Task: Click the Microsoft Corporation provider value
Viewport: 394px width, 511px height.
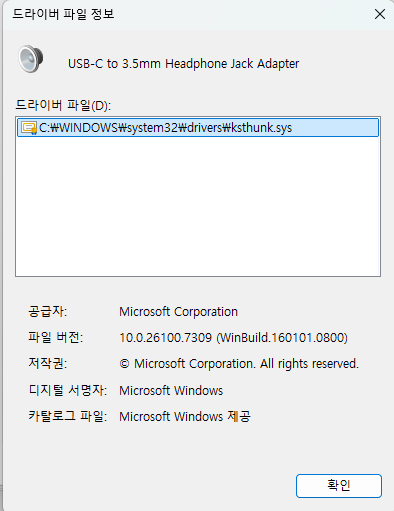Action: pos(178,312)
